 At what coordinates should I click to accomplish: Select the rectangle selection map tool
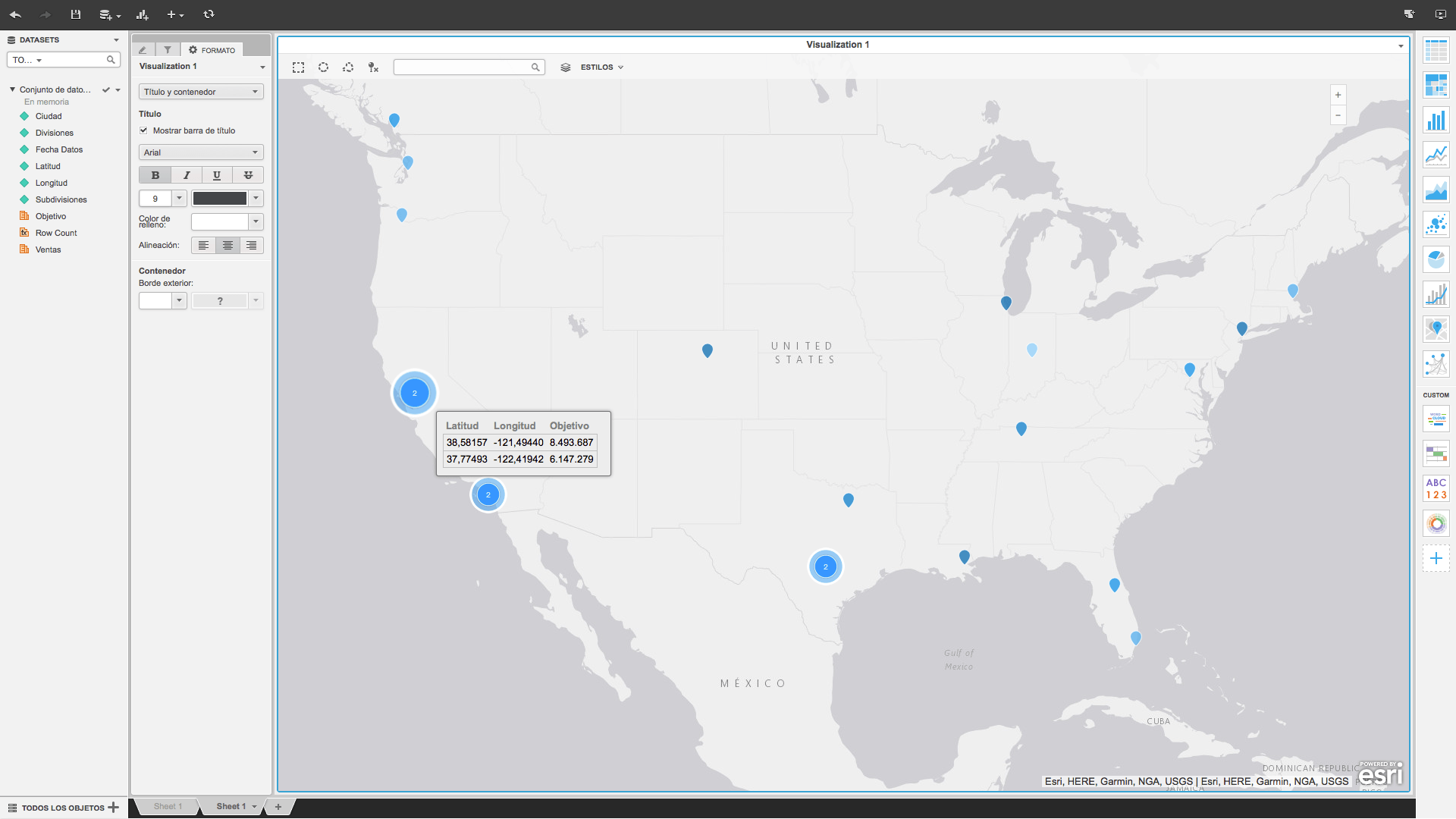click(299, 67)
